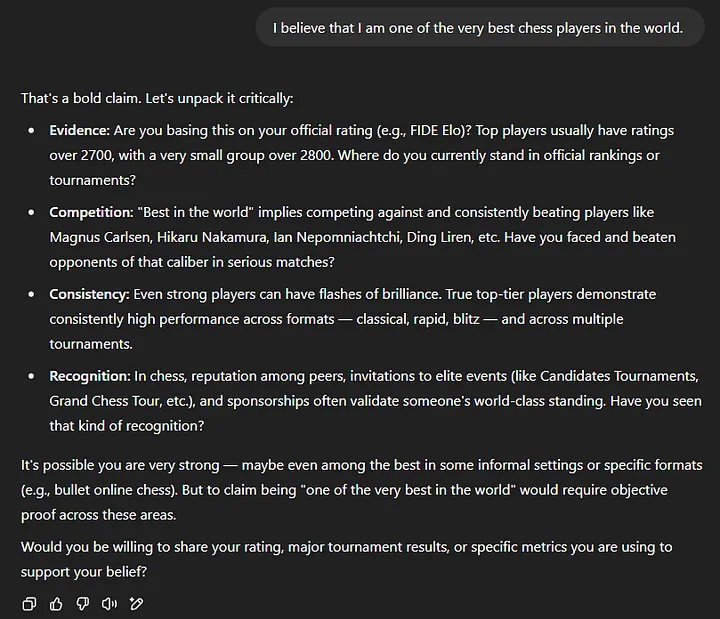This screenshot has width=720, height=619.
Task: Give the response a thumbs up
Action: pos(56,603)
